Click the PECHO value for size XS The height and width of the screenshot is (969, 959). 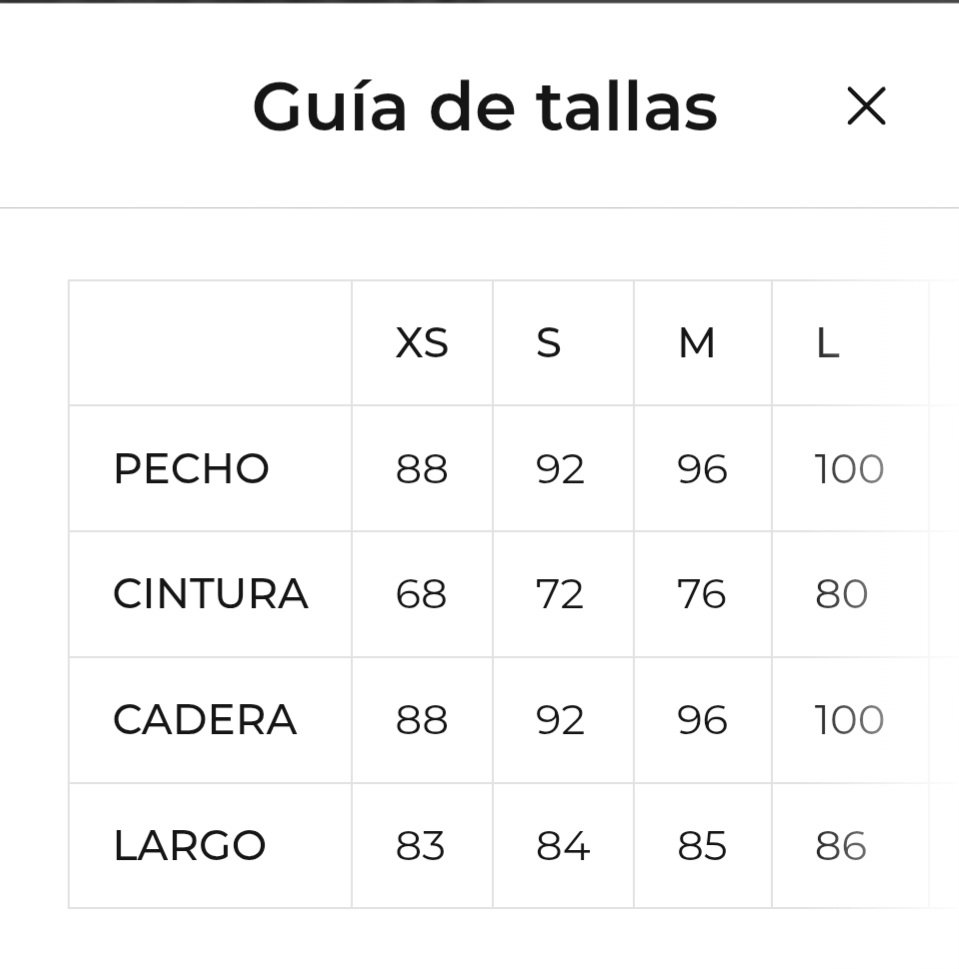pos(422,469)
